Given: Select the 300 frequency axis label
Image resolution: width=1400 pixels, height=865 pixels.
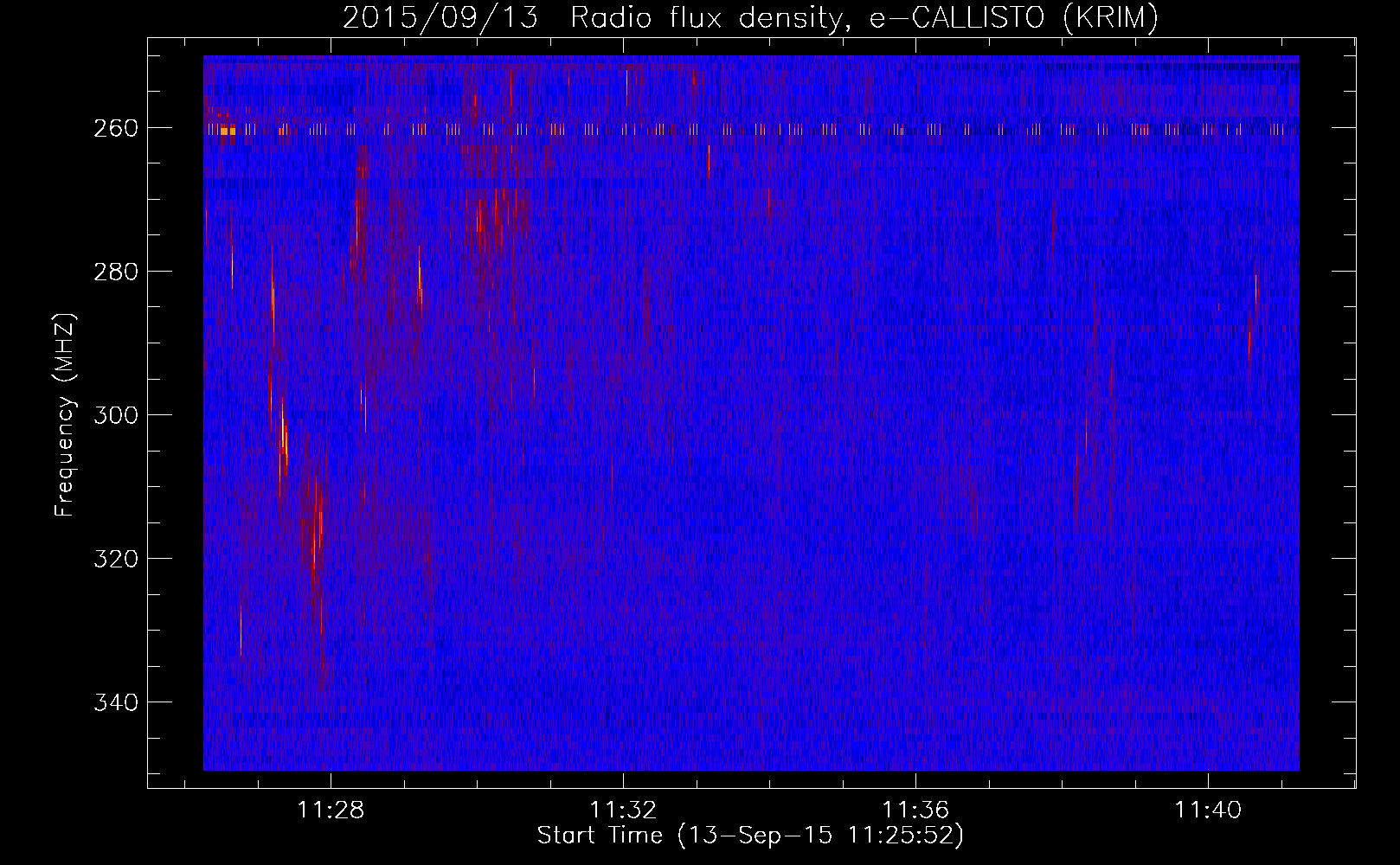Looking at the screenshot, I should [x=116, y=415].
